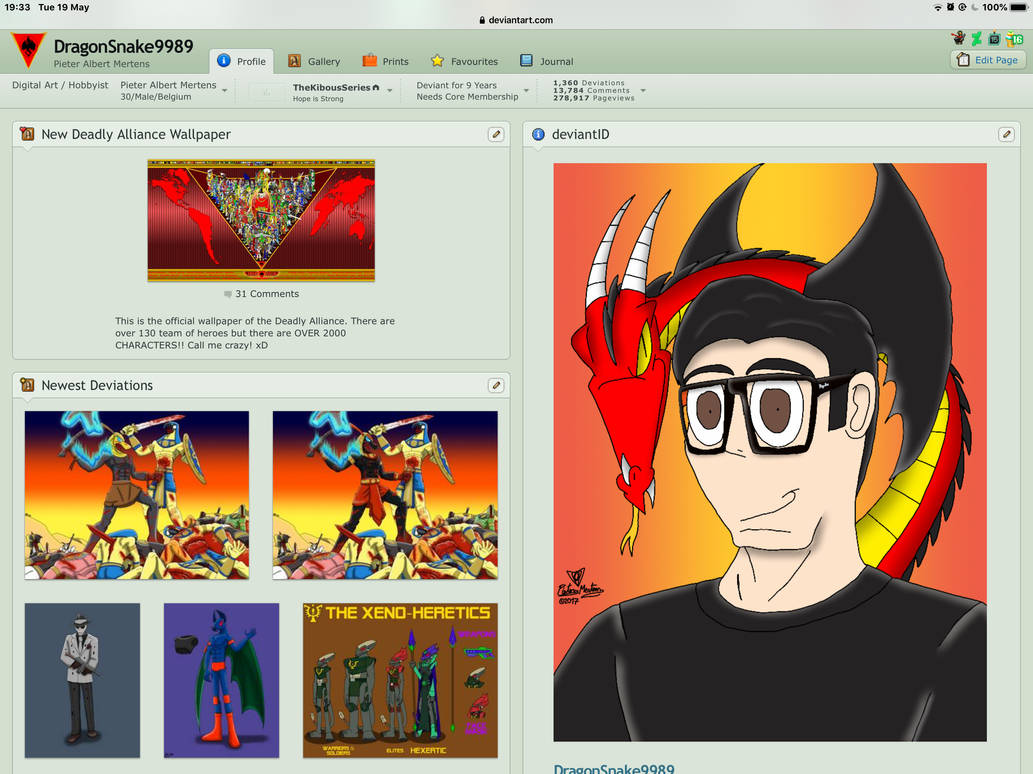Screen dimensions: 1033x774
Task: Click the comment bubble icon beside 31 Comments
Action: coord(228,294)
